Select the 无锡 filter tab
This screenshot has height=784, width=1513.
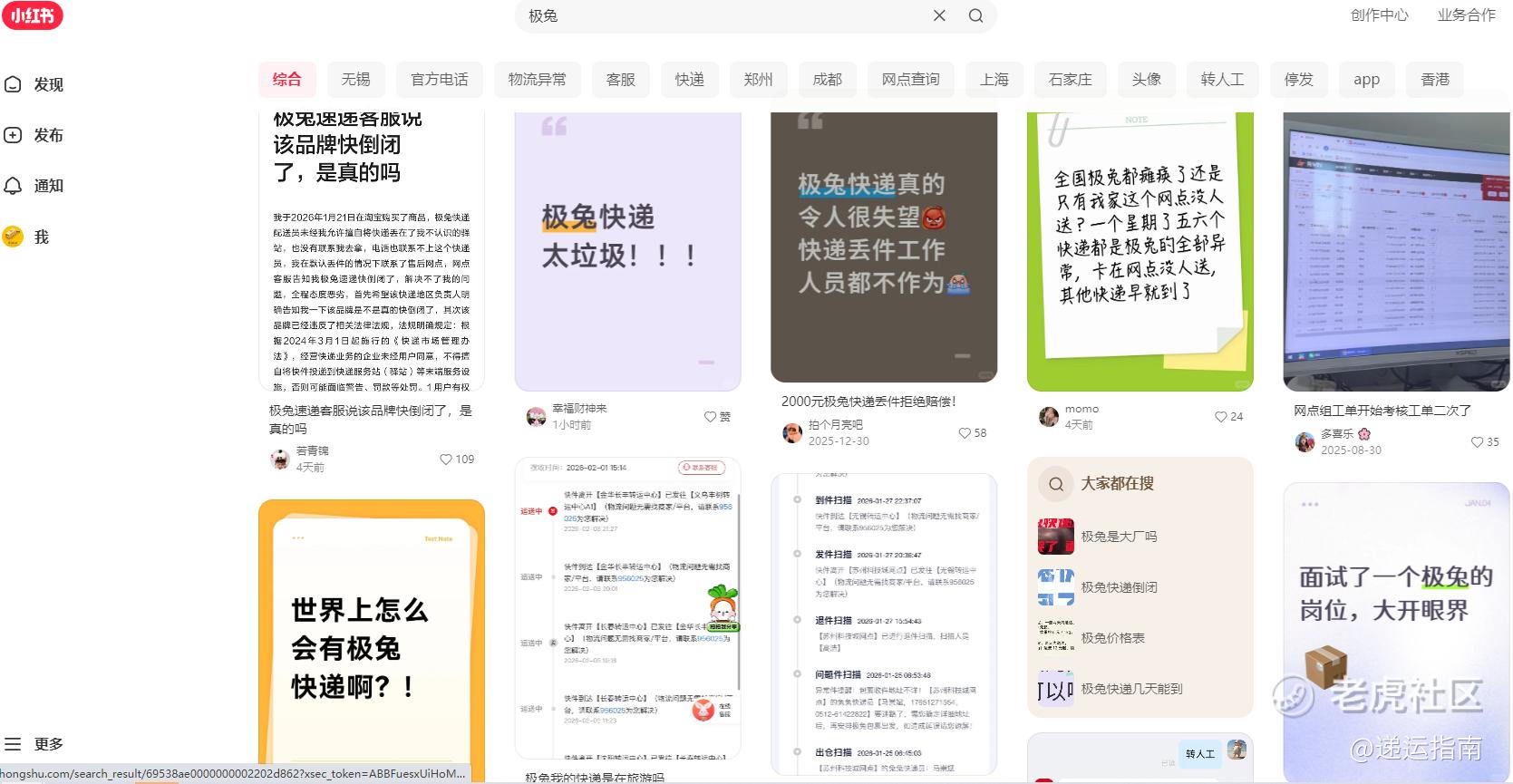click(355, 80)
